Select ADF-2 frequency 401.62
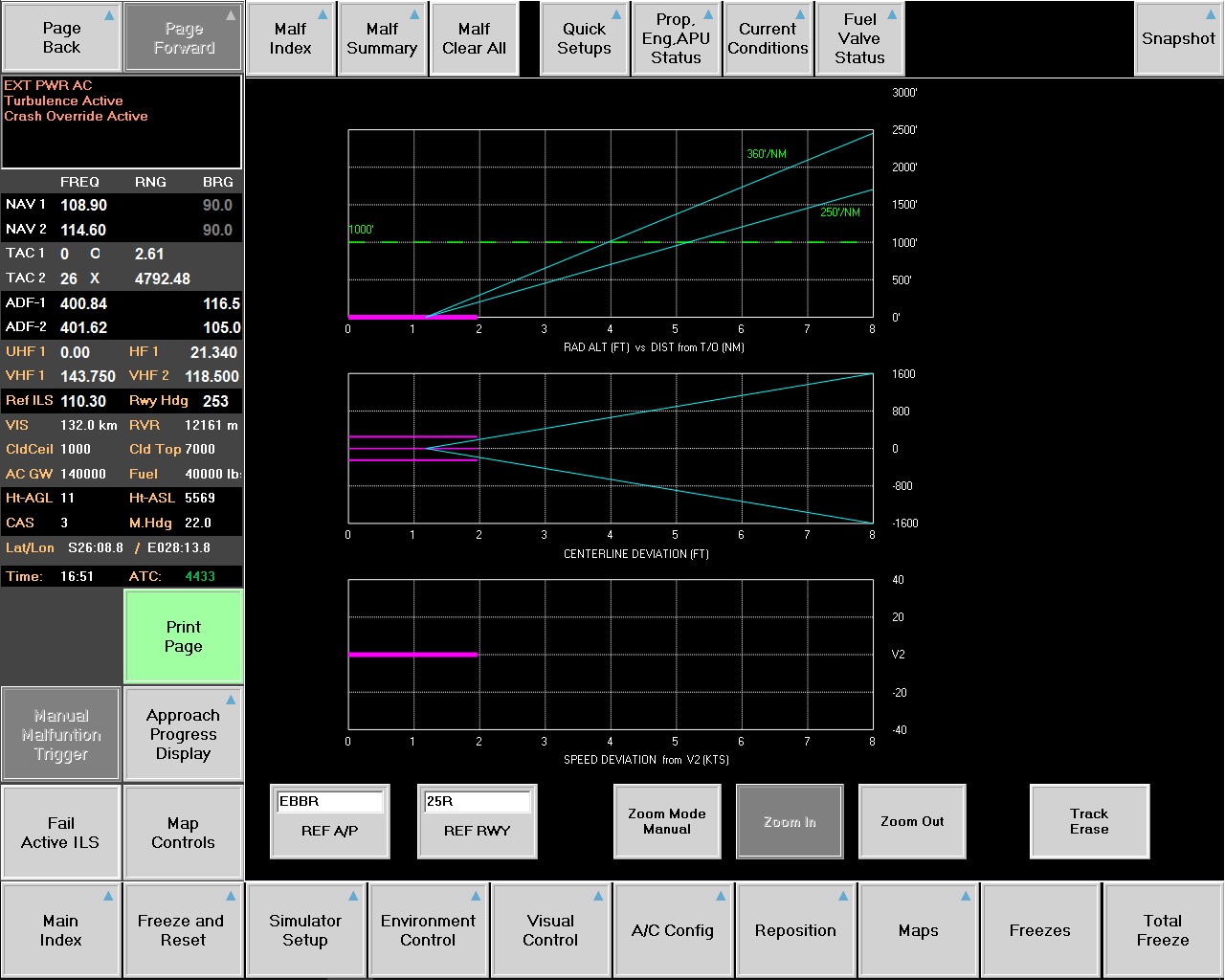Viewport: 1225px width, 980px height. (84, 327)
